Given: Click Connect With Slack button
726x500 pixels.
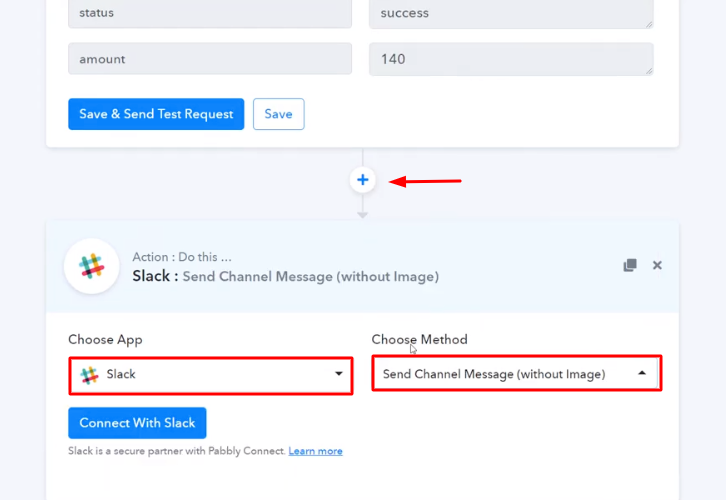Looking at the screenshot, I should click(x=137, y=423).
